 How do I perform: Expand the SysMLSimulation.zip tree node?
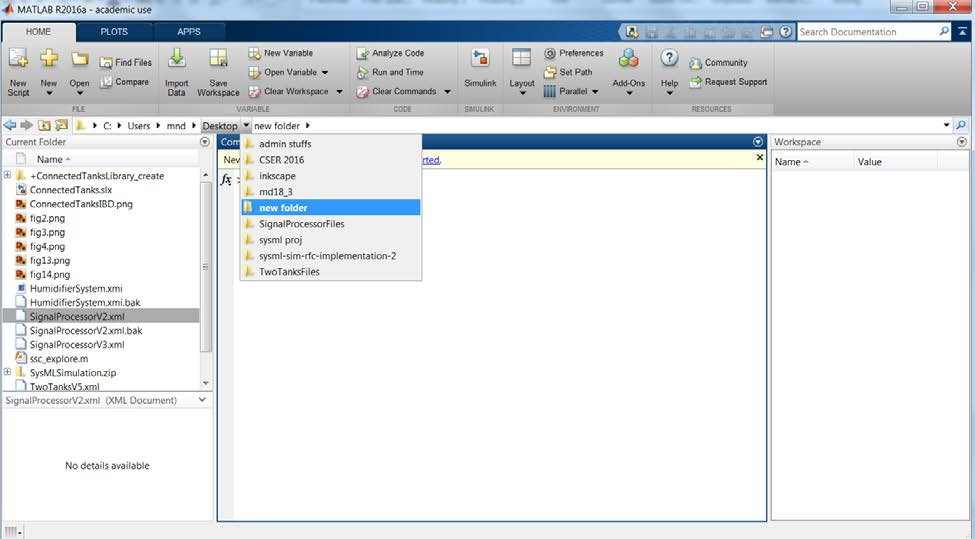(x=8, y=373)
